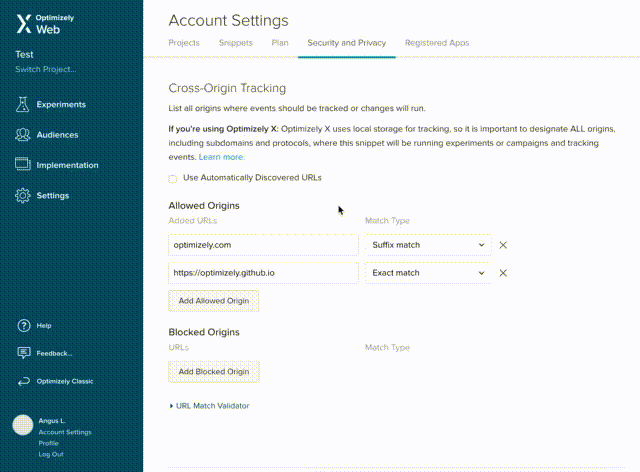Screen dimensions: 640x472
Task: Click the Account Settings page title
Action: pos(228,20)
